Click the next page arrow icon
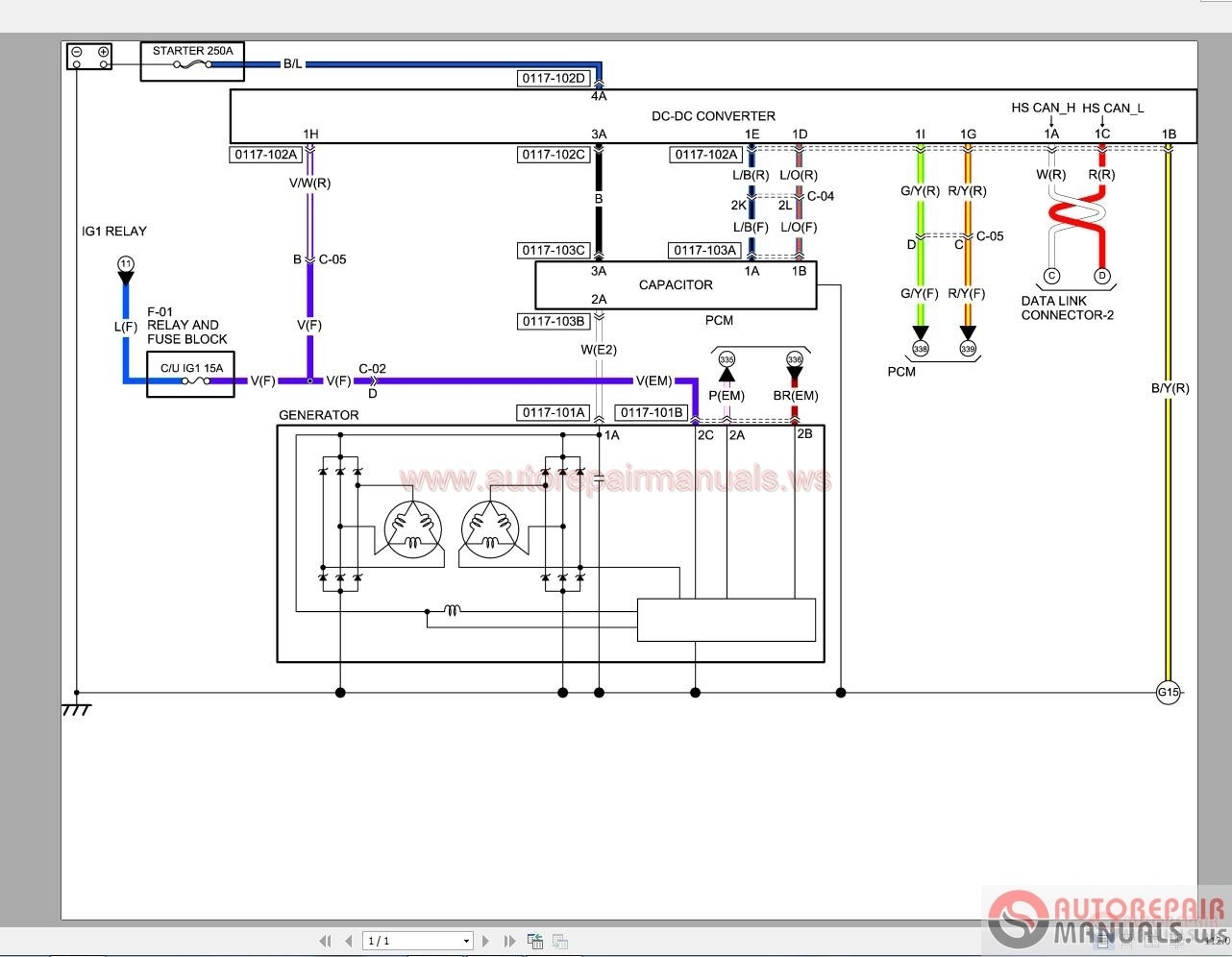1232x957 pixels. click(486, 941)
